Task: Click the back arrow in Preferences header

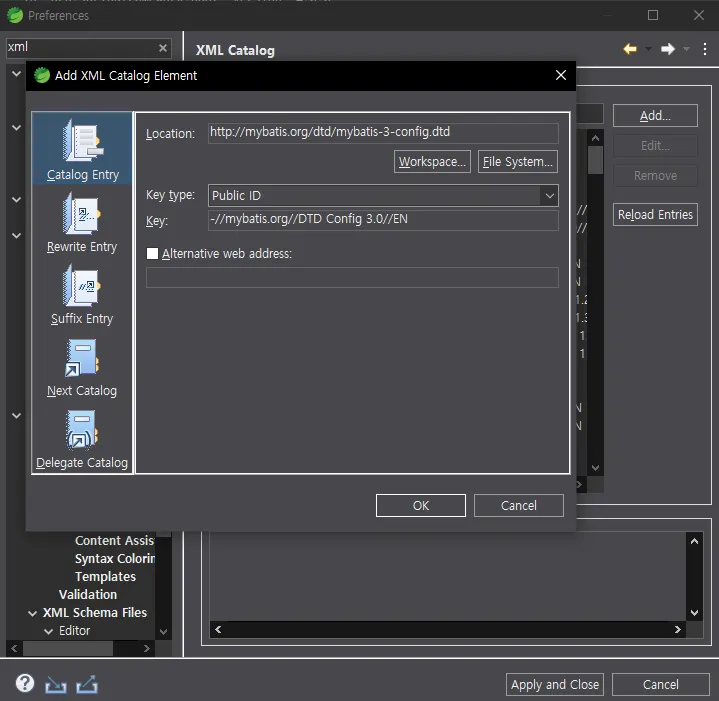Action: click(x=630, y=49)
